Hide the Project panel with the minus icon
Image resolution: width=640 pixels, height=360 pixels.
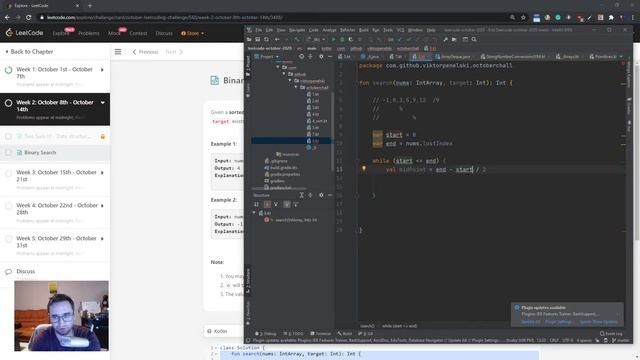(x=330, y=57)
